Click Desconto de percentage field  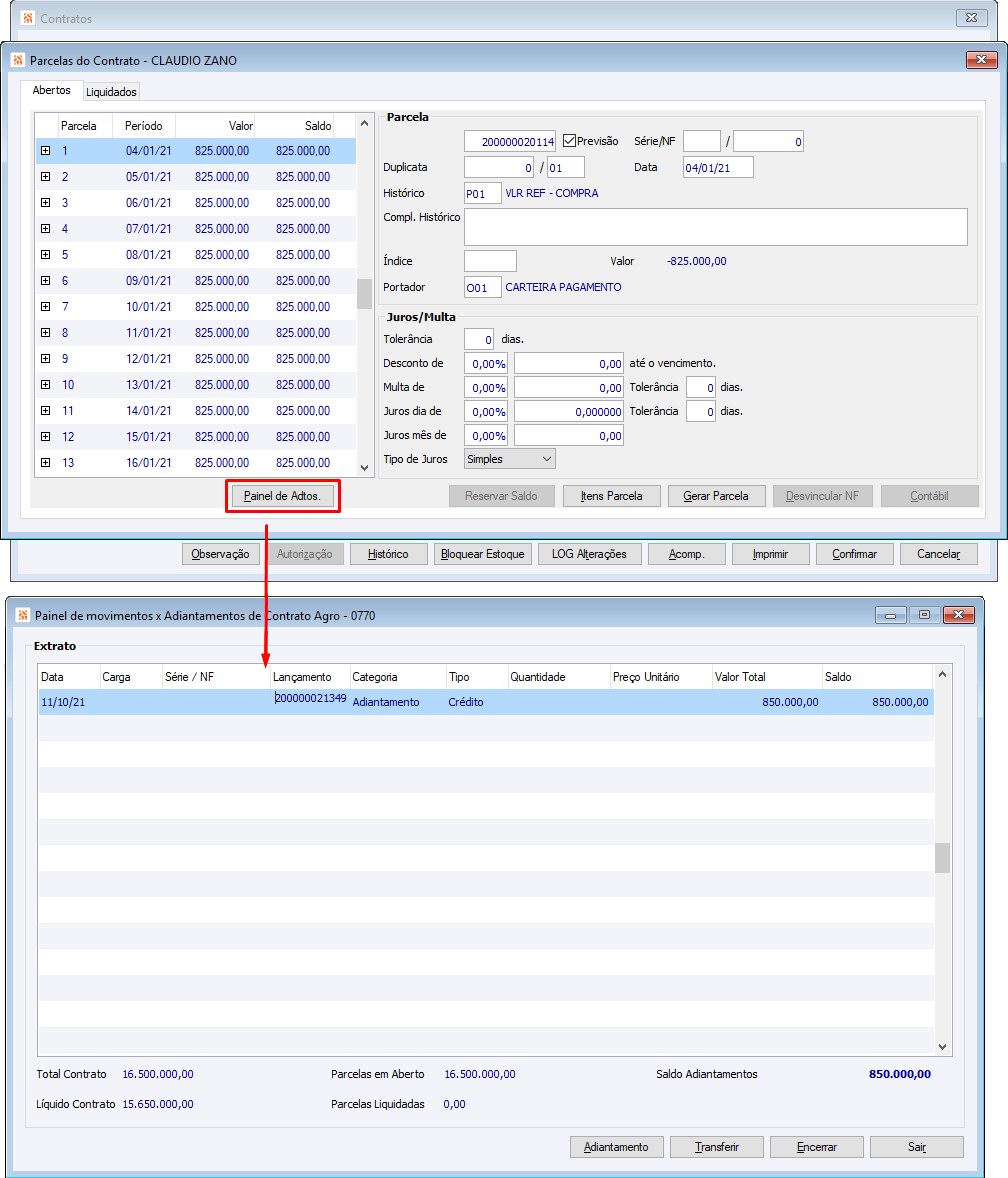click(486, 364)
